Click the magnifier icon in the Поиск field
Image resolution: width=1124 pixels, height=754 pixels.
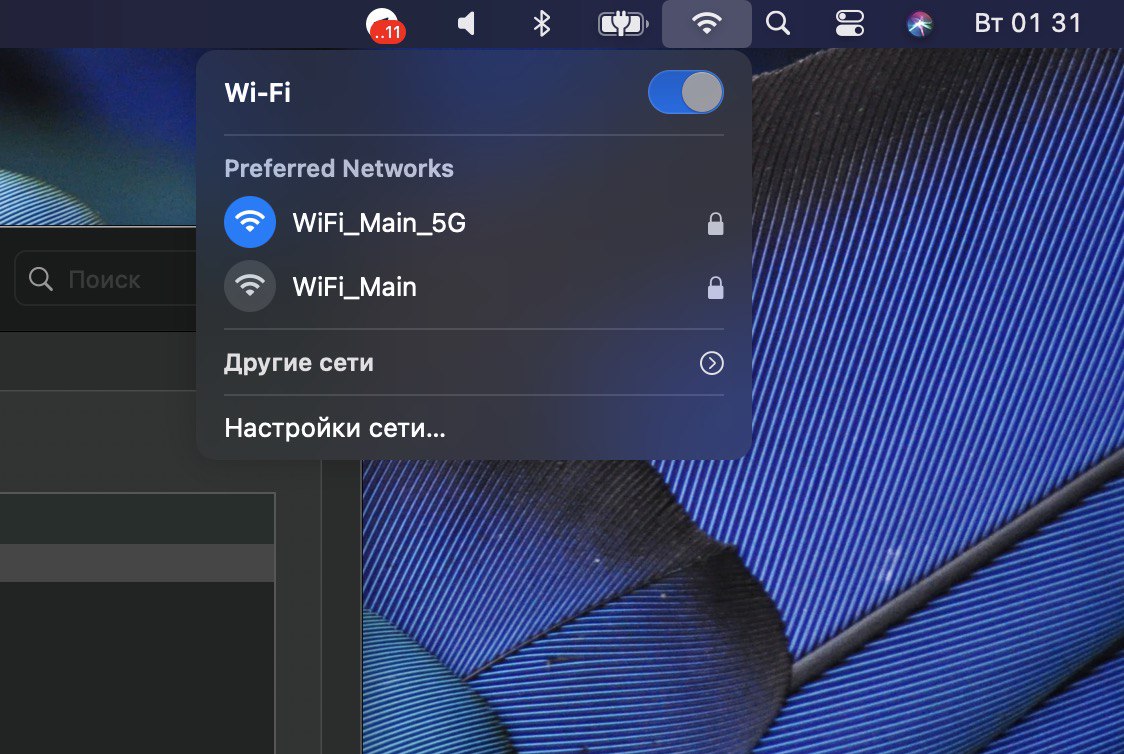(x=41, y=279)
